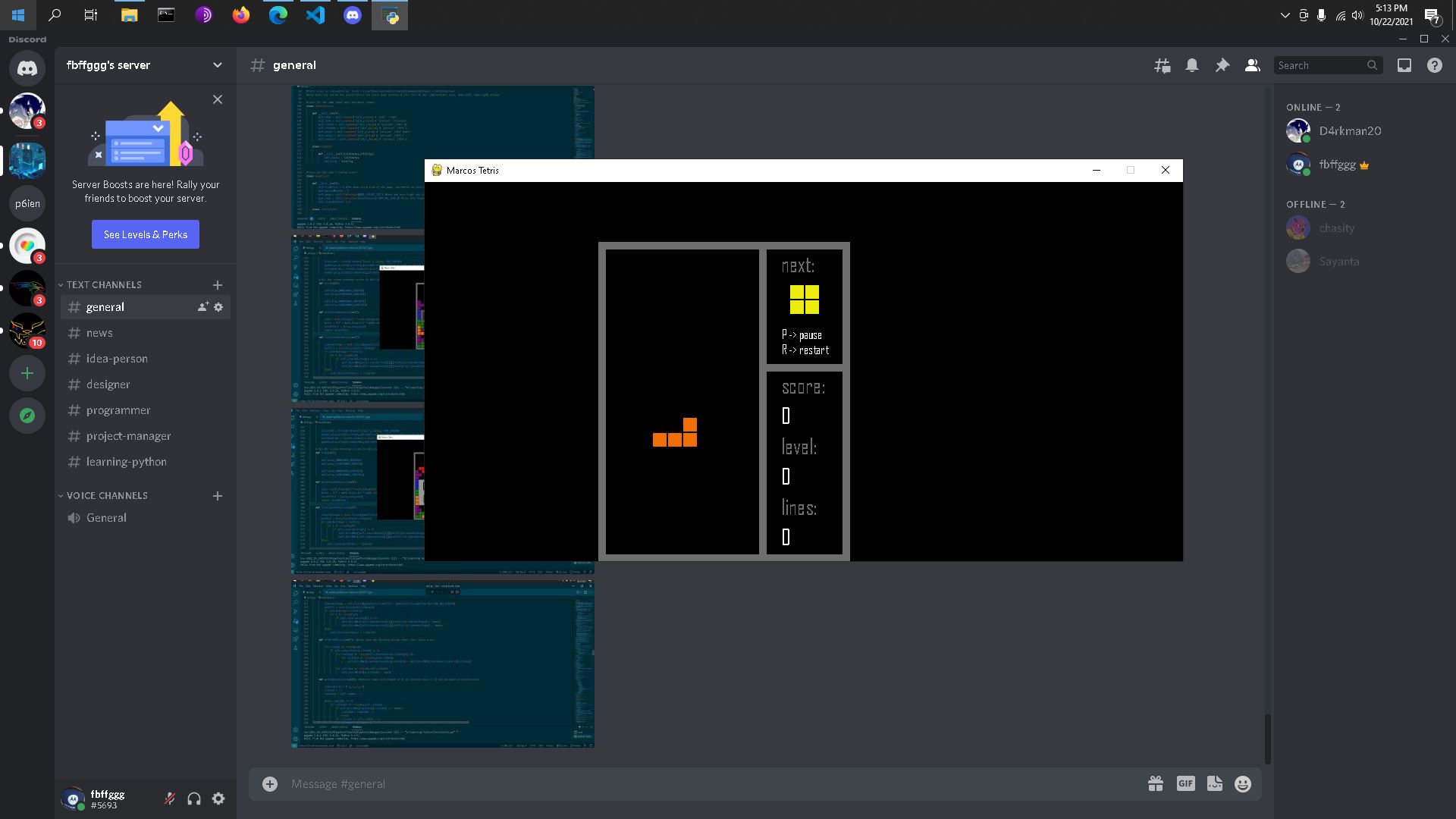1456x819 pixels.
Task: Click Explore Public Servers compass icon
Action: point(27,416)
